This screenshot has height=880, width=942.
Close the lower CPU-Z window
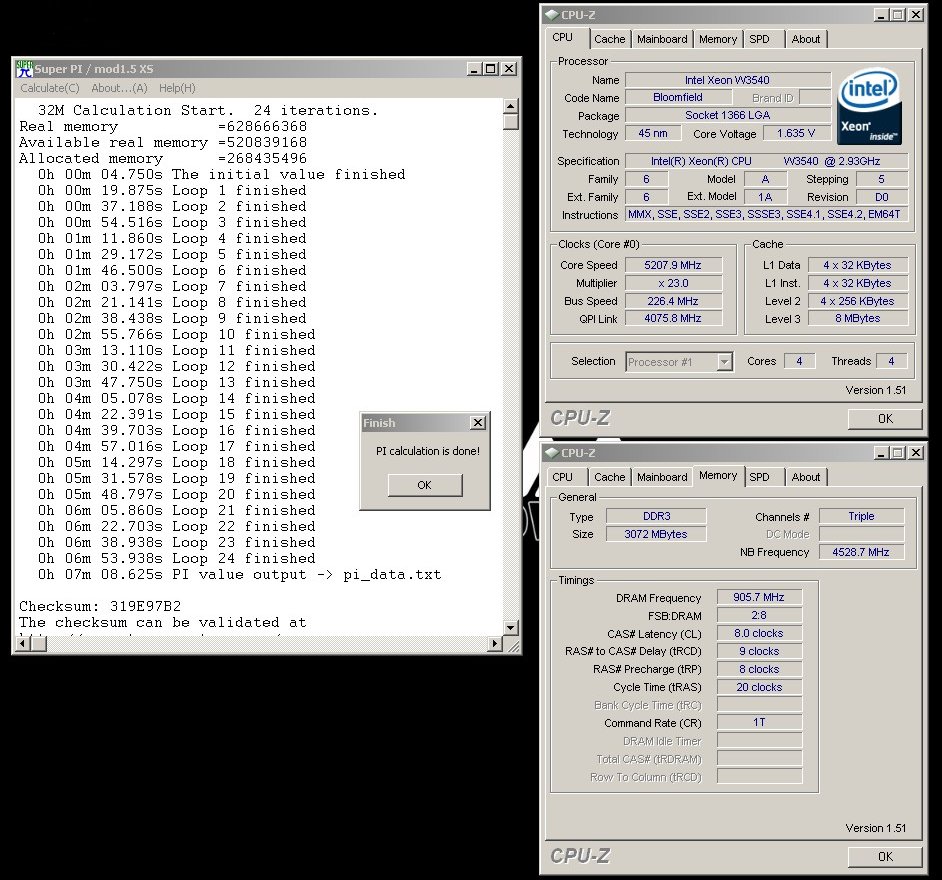(x=916, y=453)
